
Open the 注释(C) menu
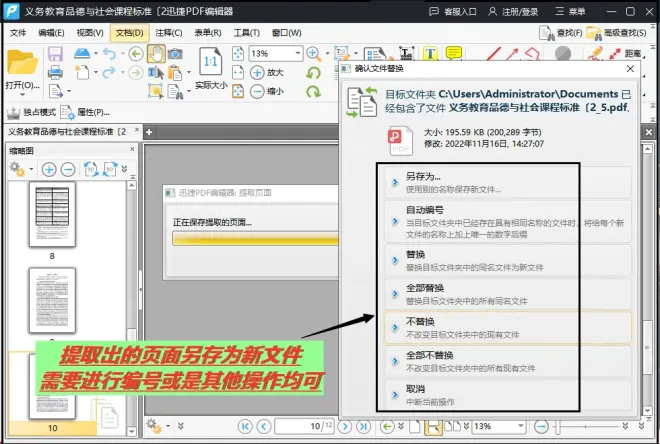168,33
